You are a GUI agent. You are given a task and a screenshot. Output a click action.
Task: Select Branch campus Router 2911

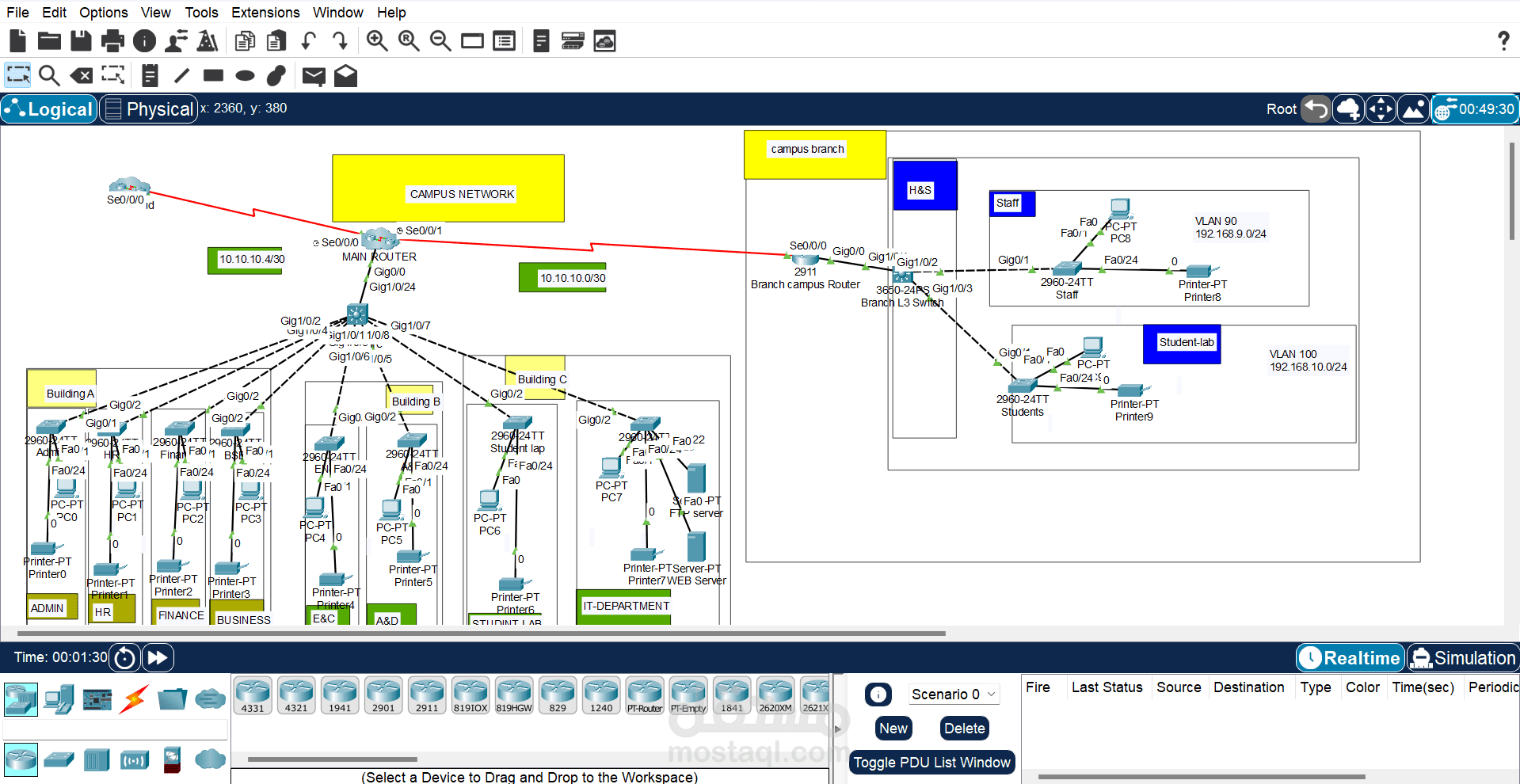[806, 259]
